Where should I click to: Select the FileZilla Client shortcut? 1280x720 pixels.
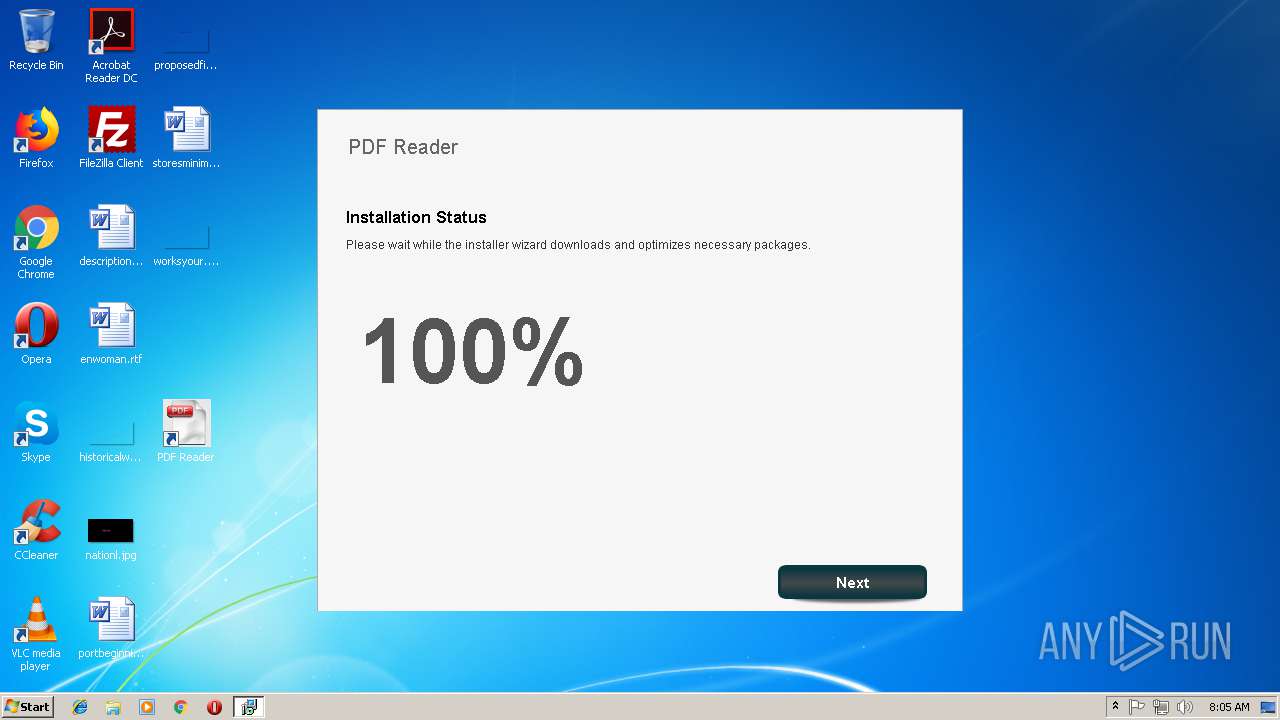click(111, 138)
